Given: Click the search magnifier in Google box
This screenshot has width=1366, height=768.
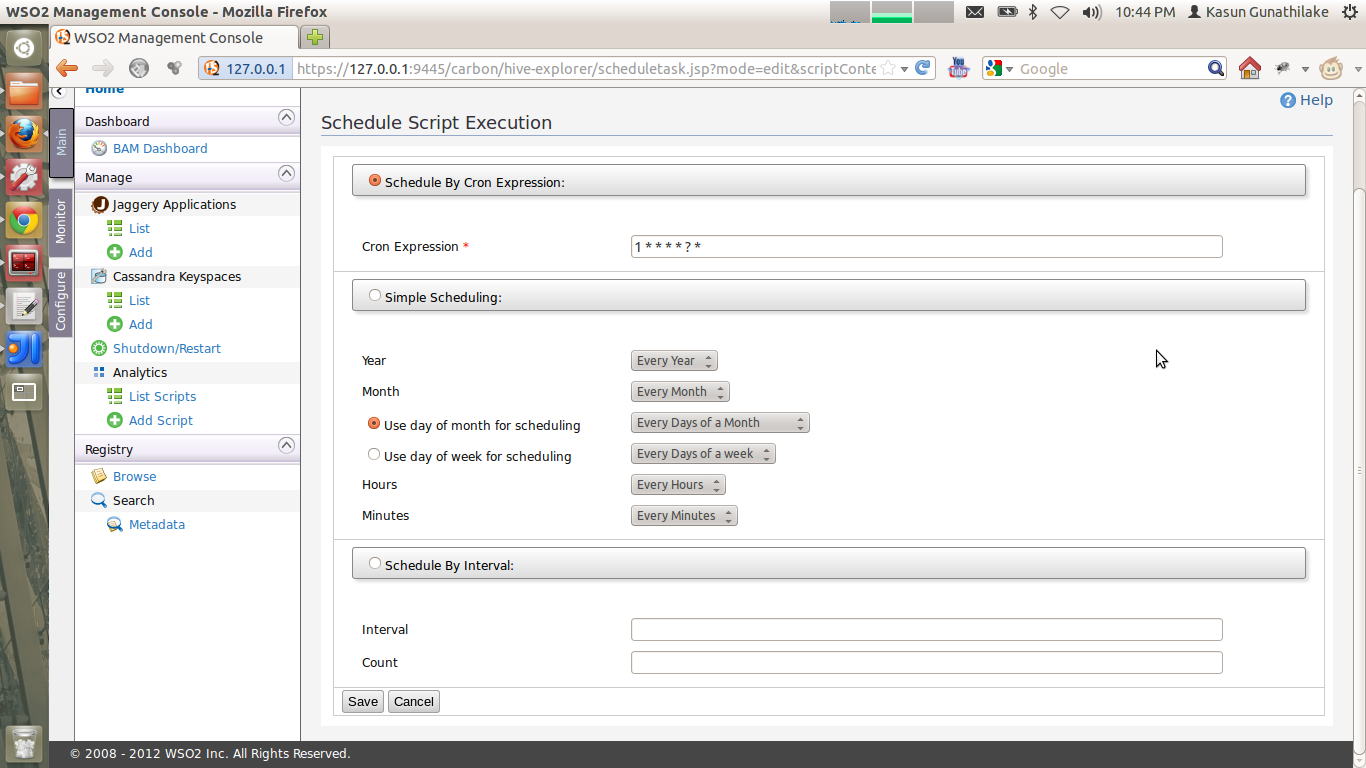Looking at the screenshot, I should point(1216,68).
